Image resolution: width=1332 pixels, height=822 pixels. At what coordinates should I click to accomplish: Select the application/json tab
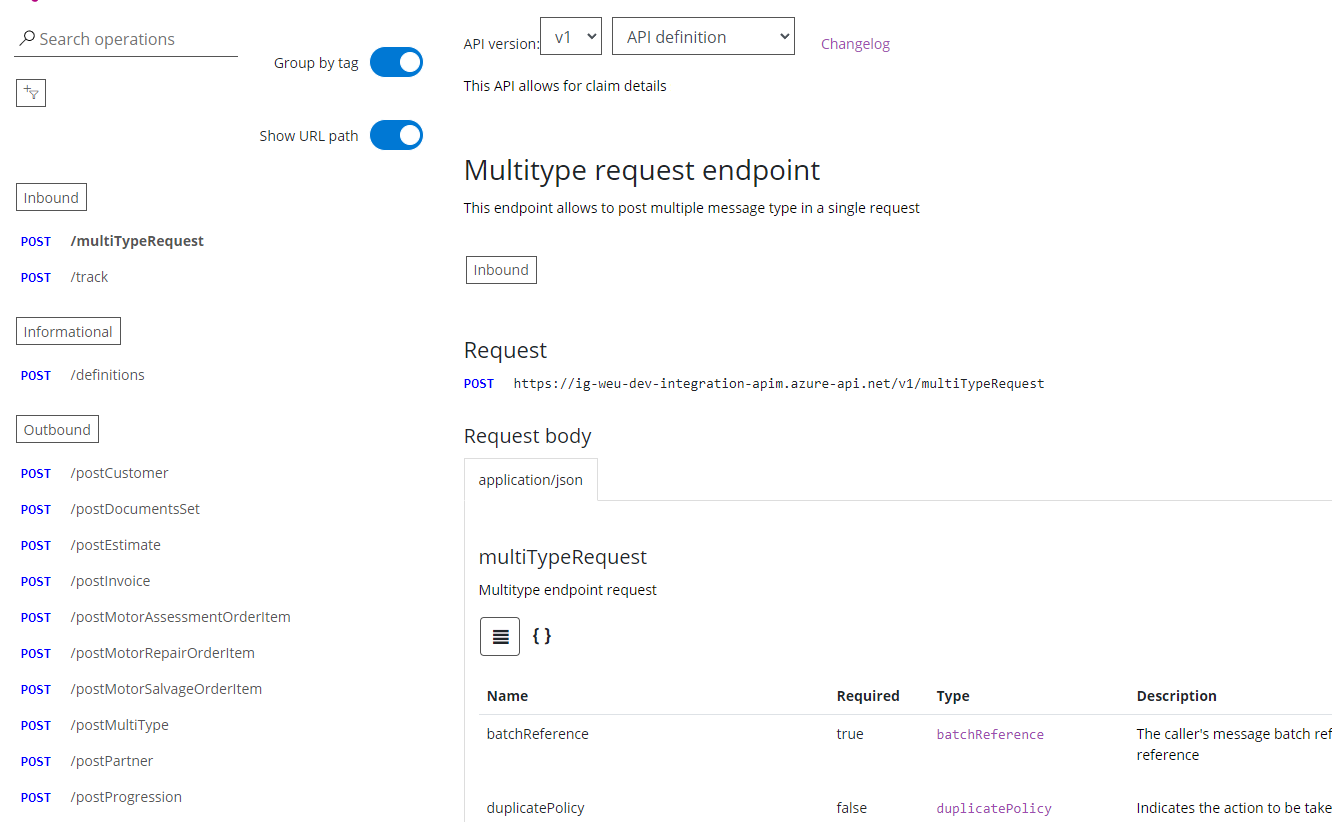click(530, 480)
